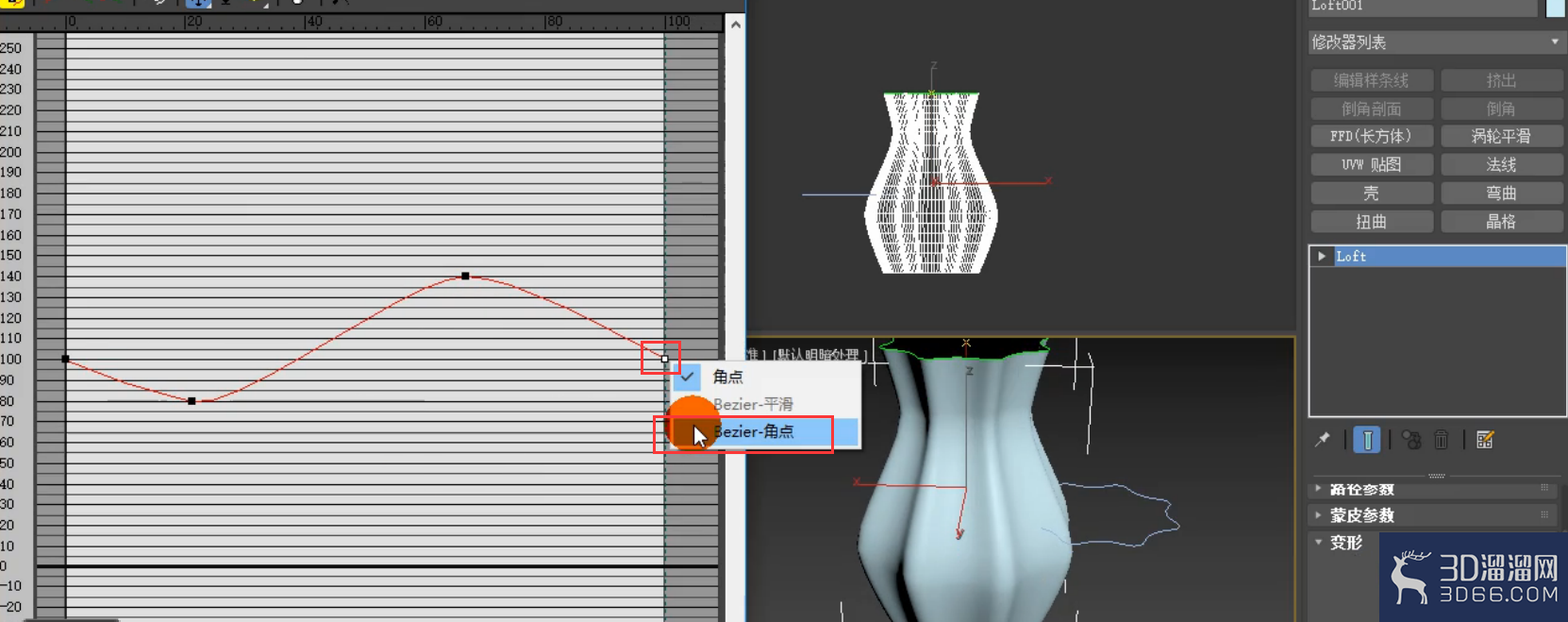Open the object color swatch beside the name
The image size is (1568, 622).
tap(1556, 8)
